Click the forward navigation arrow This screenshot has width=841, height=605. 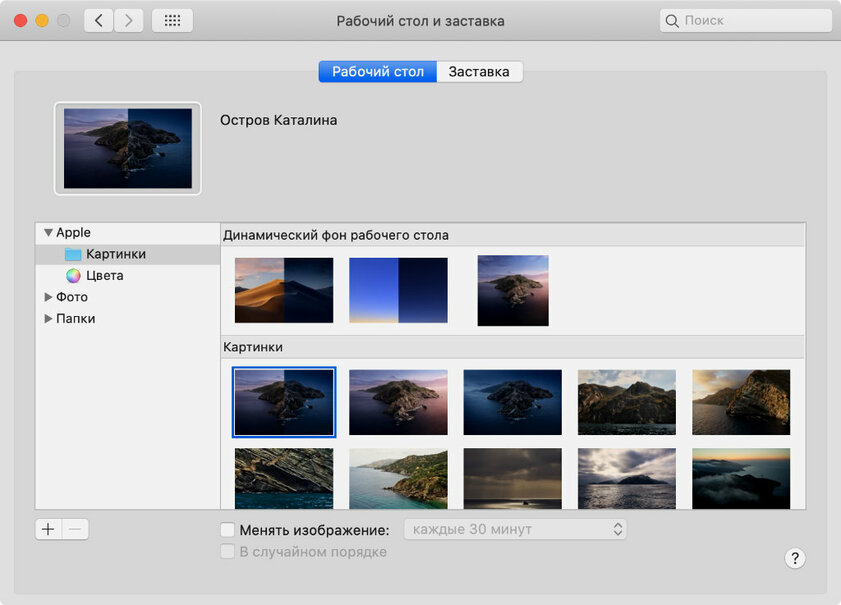tap(128, 21)
